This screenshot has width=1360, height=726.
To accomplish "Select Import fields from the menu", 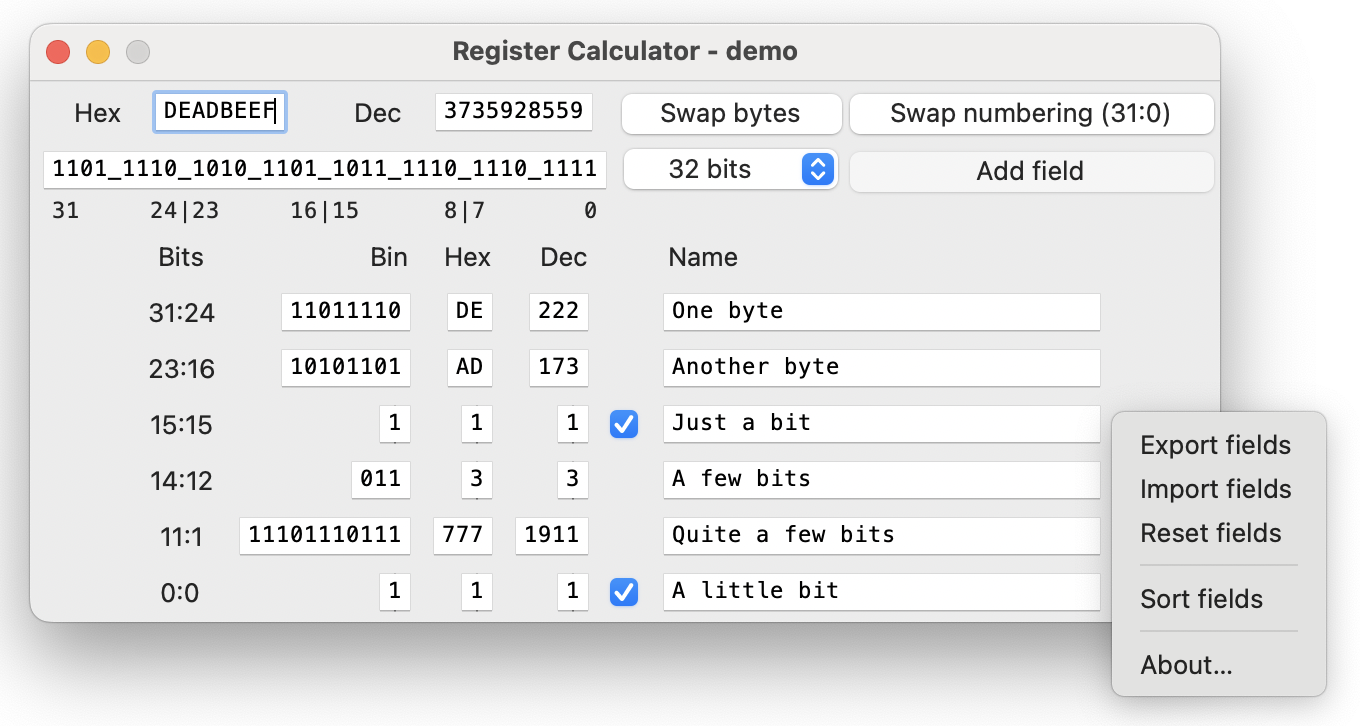I will pyautogui.click(x=1216, y=489).
